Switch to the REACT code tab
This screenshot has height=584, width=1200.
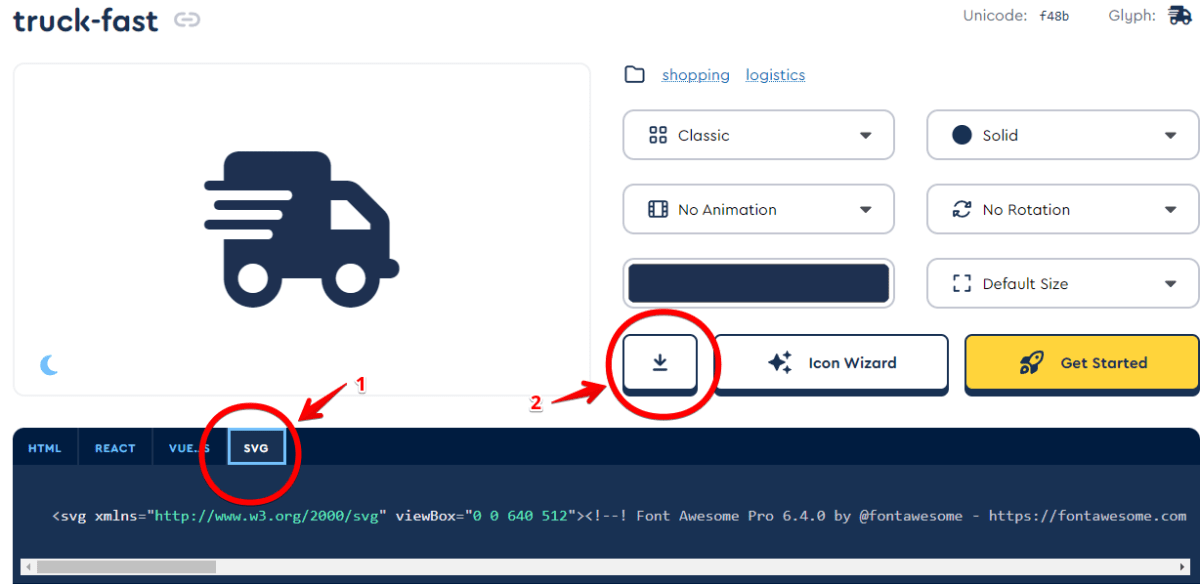point(115,448)
